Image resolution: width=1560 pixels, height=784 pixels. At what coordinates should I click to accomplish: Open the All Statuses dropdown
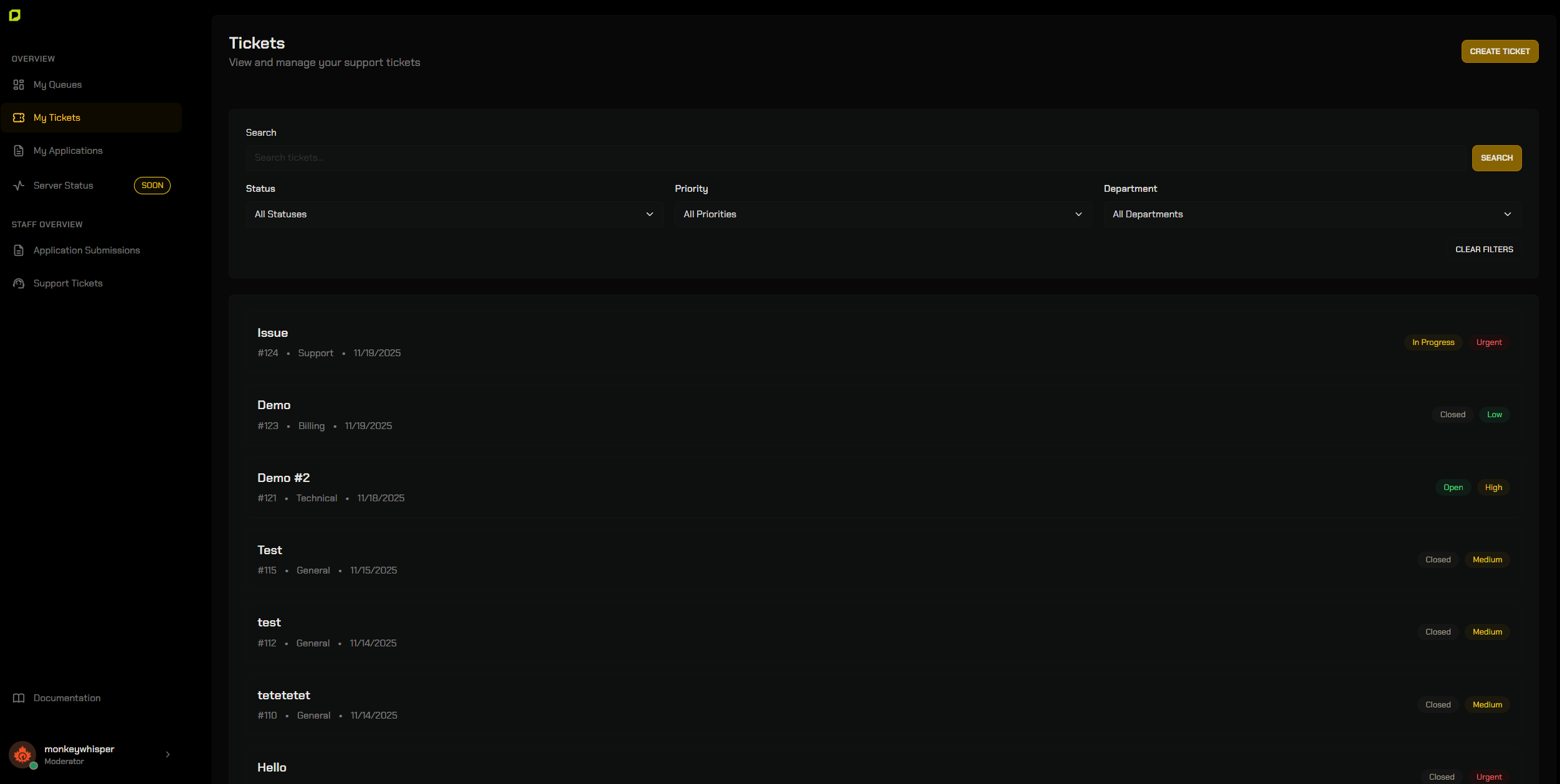[x=454, y=214]
